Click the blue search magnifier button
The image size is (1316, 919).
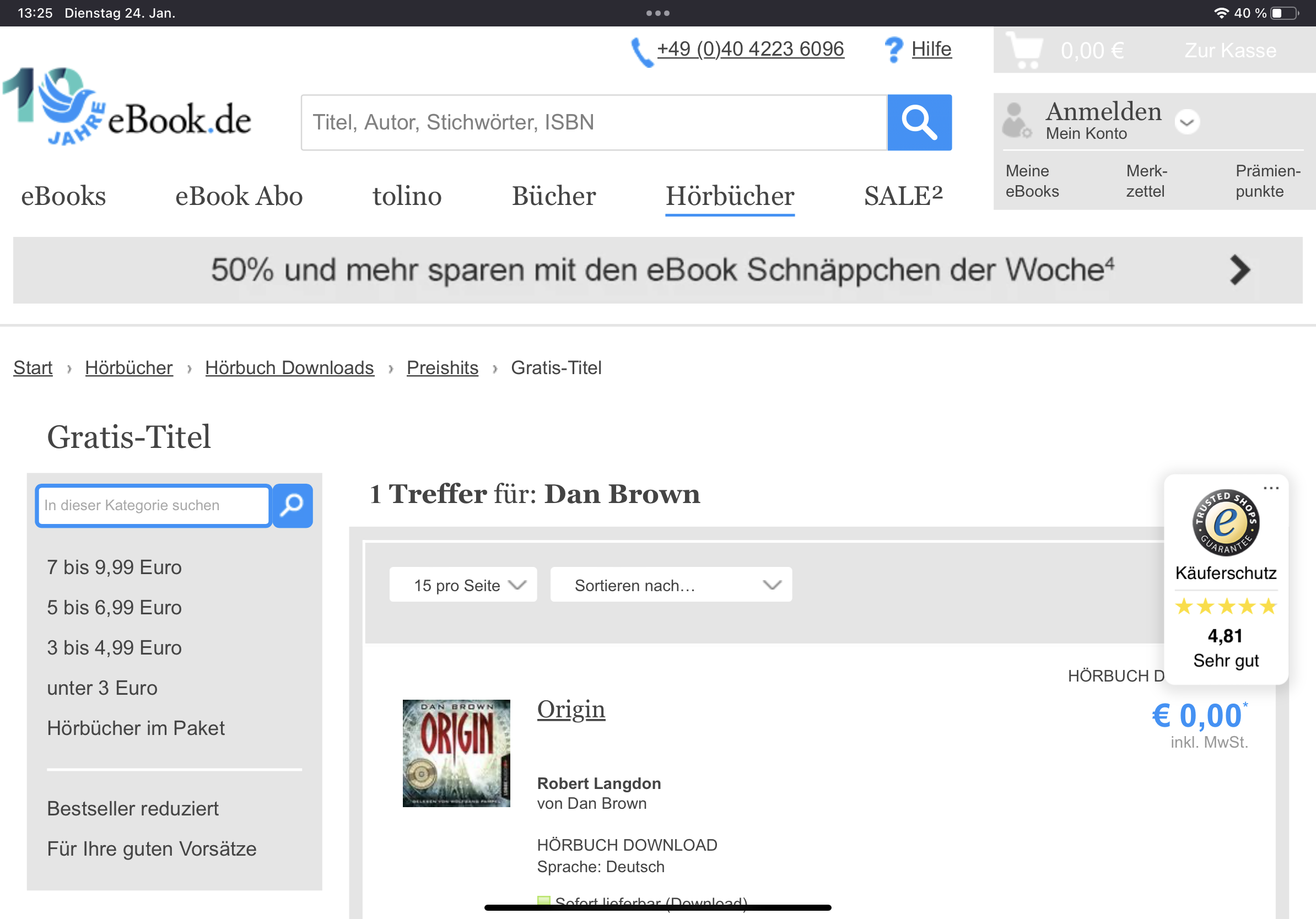click(919, 122)
